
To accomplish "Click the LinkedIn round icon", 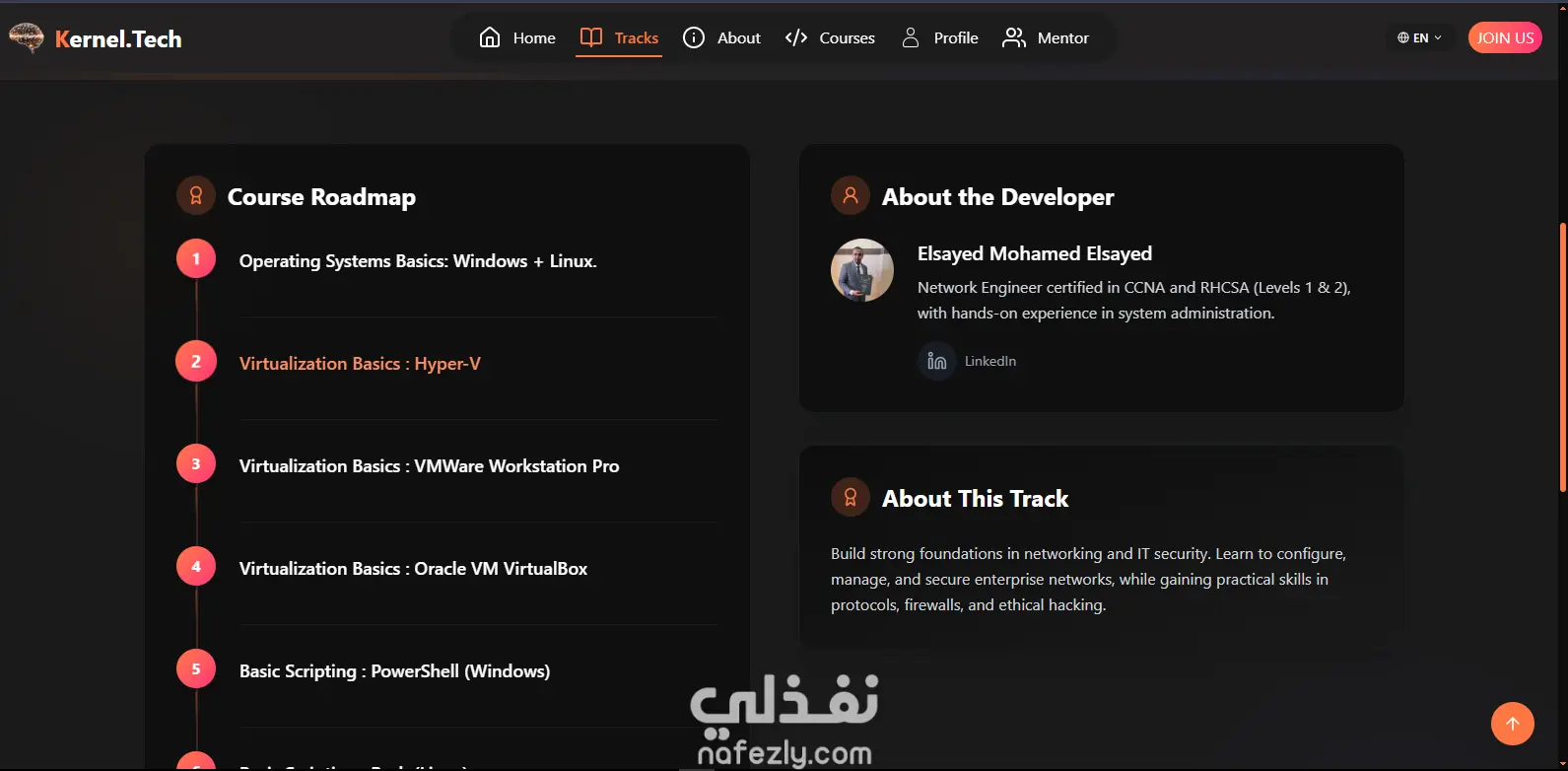I will click(x=937, y=361).
